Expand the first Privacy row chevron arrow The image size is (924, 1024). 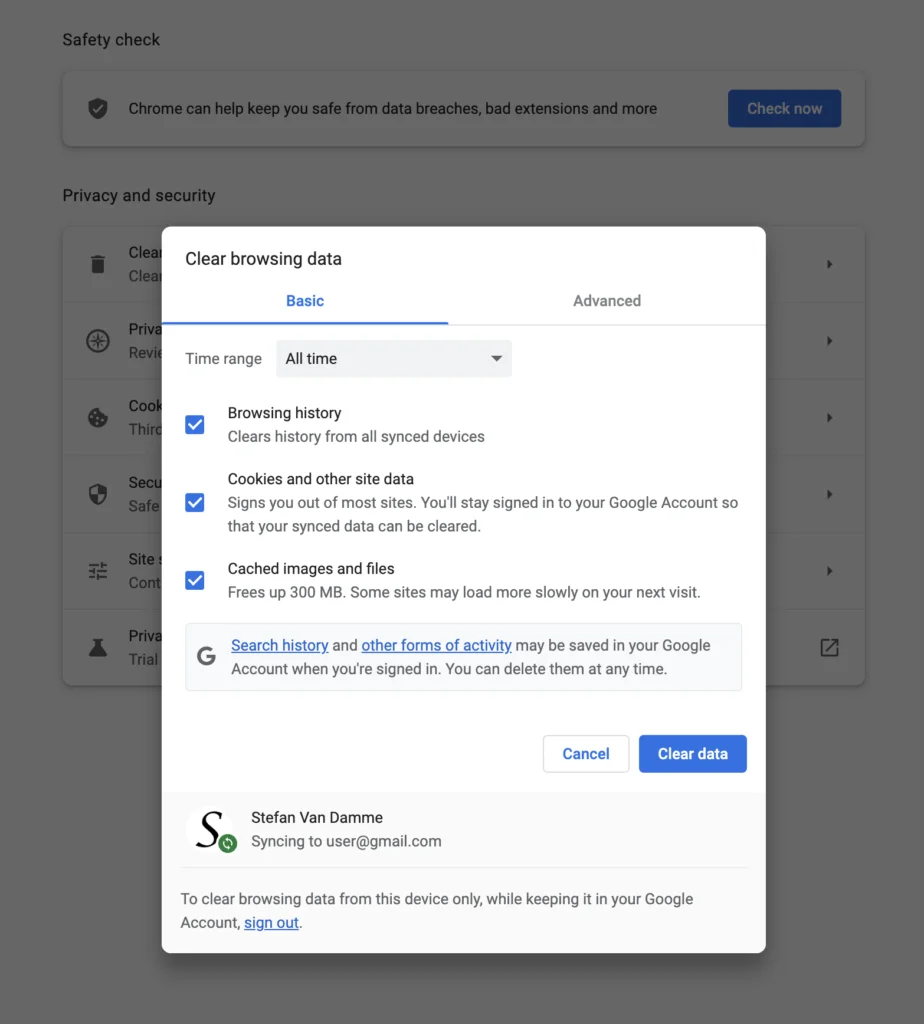tap(829, 264)
